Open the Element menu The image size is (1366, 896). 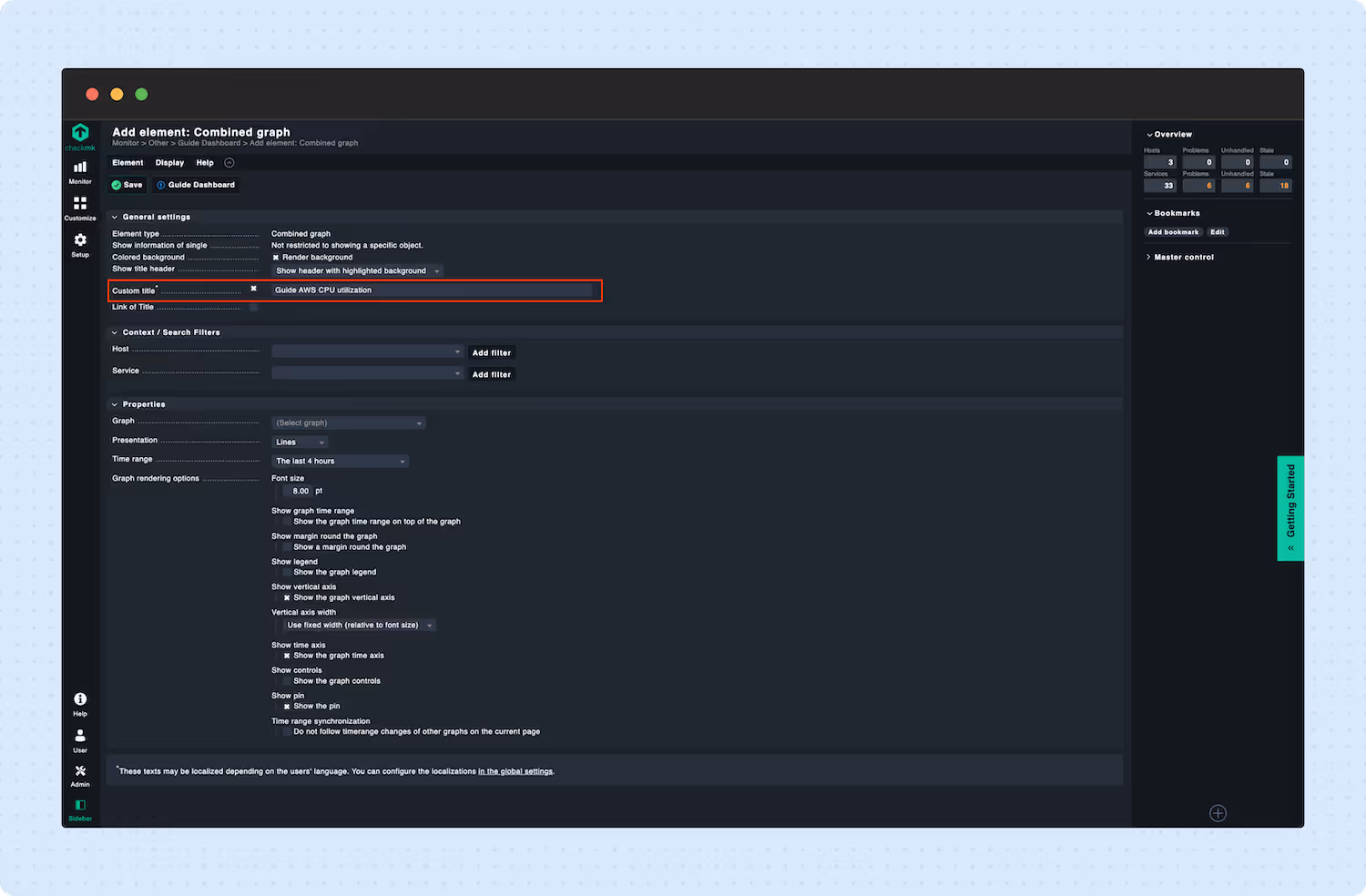(x=127, y=162)
